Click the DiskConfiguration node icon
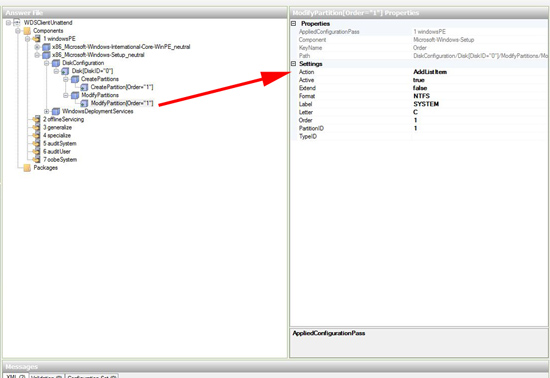 [56, 63]
